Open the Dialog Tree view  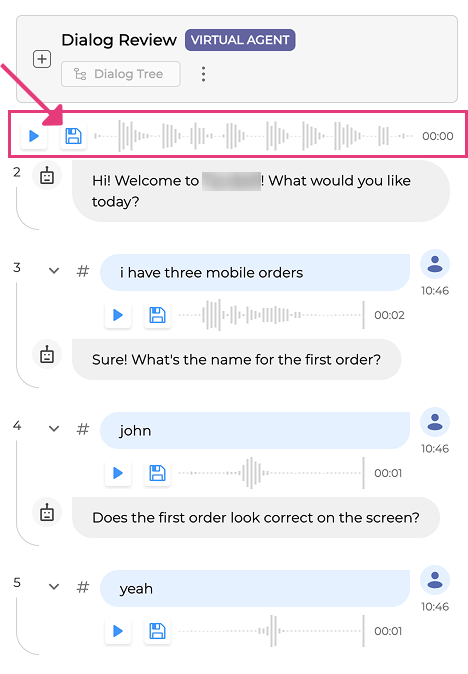(x=120, y=74)
